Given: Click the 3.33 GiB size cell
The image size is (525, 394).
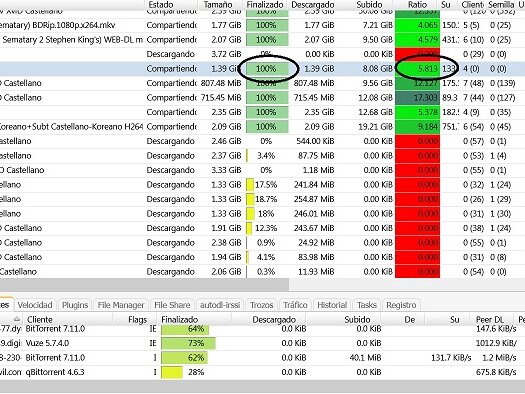Looking at the screenshot, I should pyautogui.click(x=226, y=170).
